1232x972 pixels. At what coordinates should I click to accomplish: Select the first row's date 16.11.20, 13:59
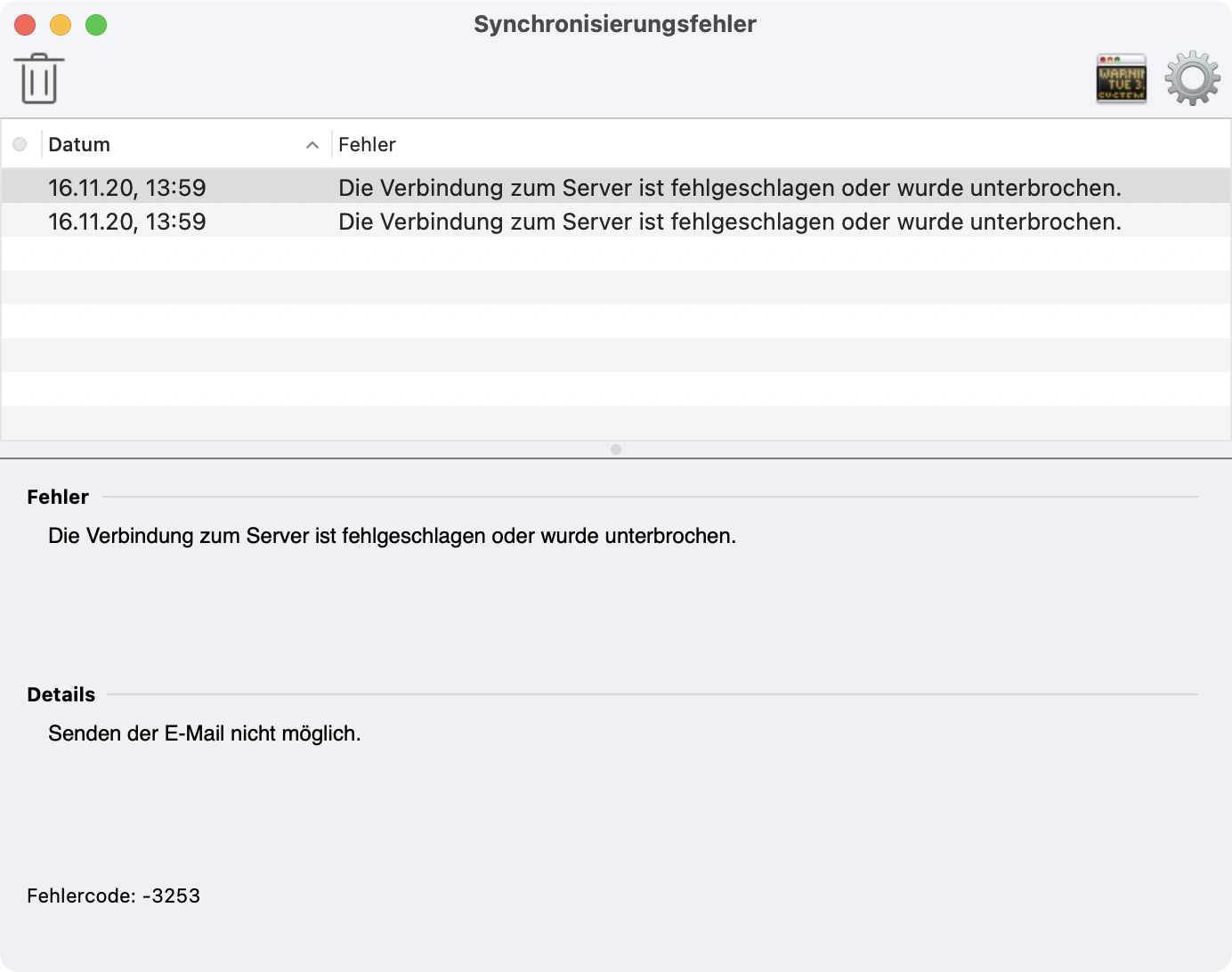pyautogui.click(x=126, y=188)
